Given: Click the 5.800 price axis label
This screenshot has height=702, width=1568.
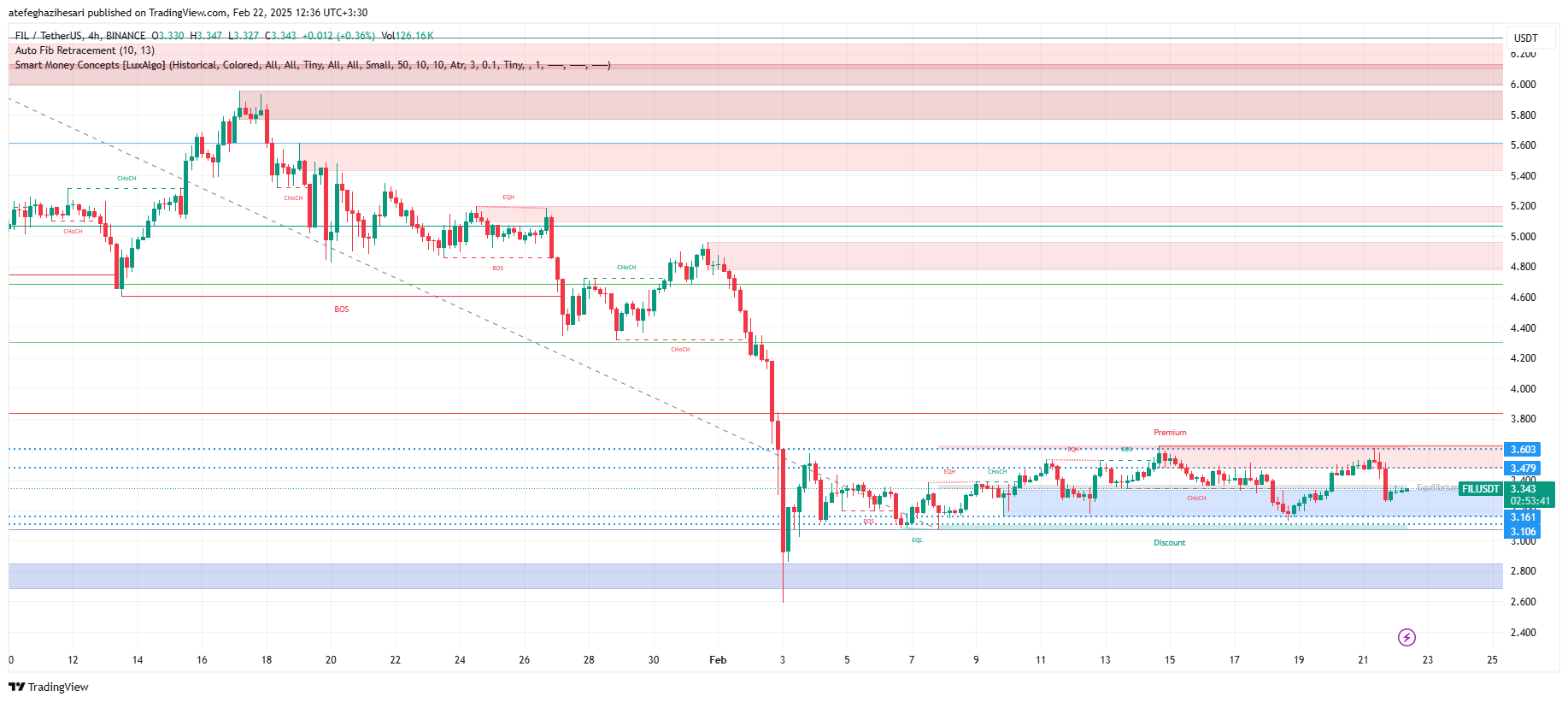Looking at the screenshot, I should coord(1523,115).
